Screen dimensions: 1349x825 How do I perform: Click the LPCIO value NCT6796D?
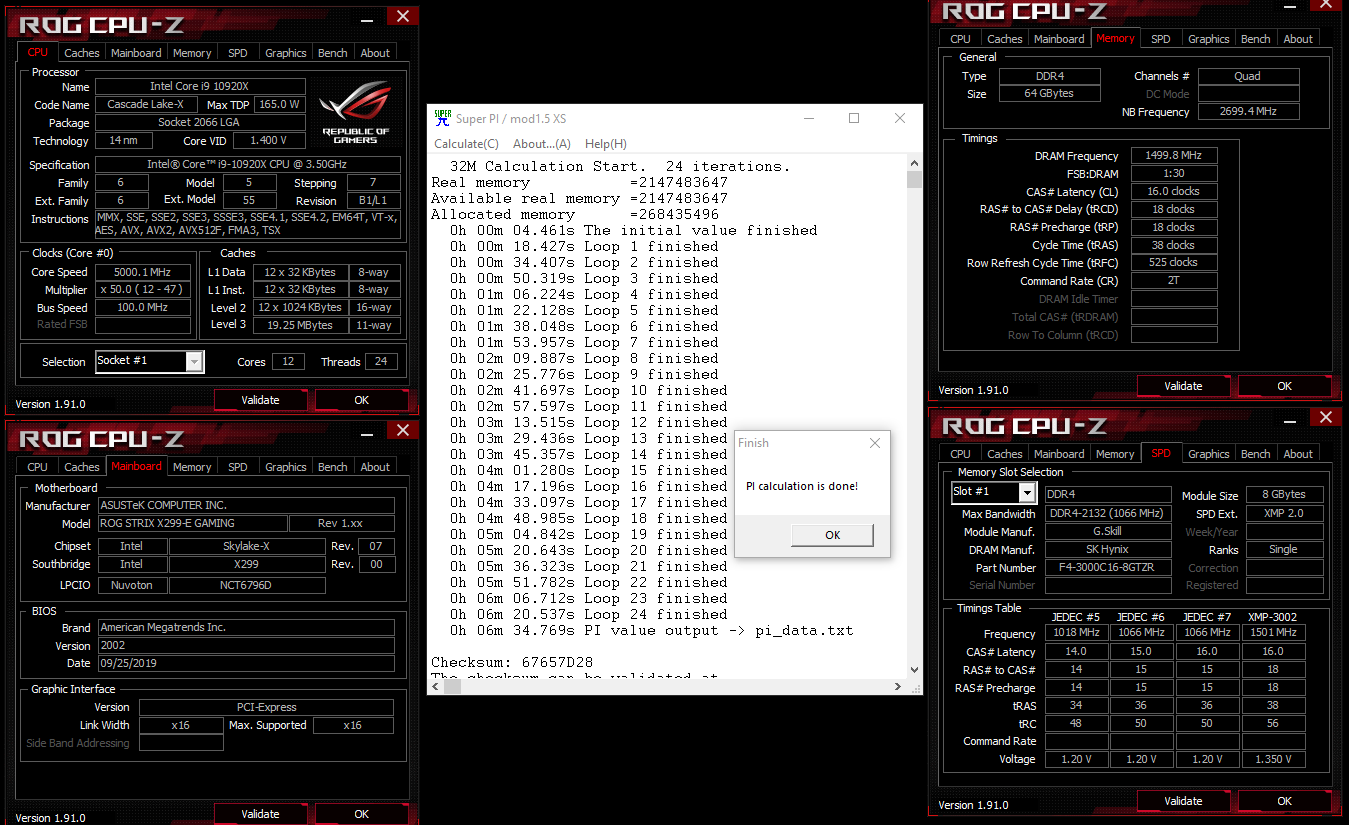(247, 585)
